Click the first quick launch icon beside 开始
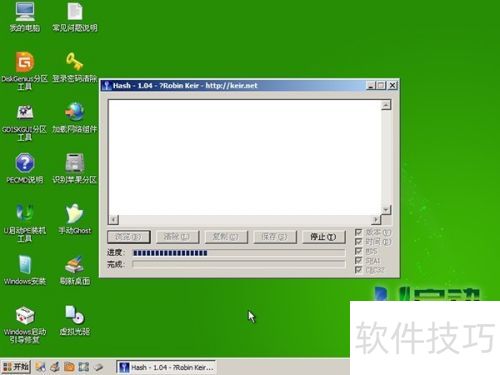This screenshot has width=500, height=375. coord(41,367)
